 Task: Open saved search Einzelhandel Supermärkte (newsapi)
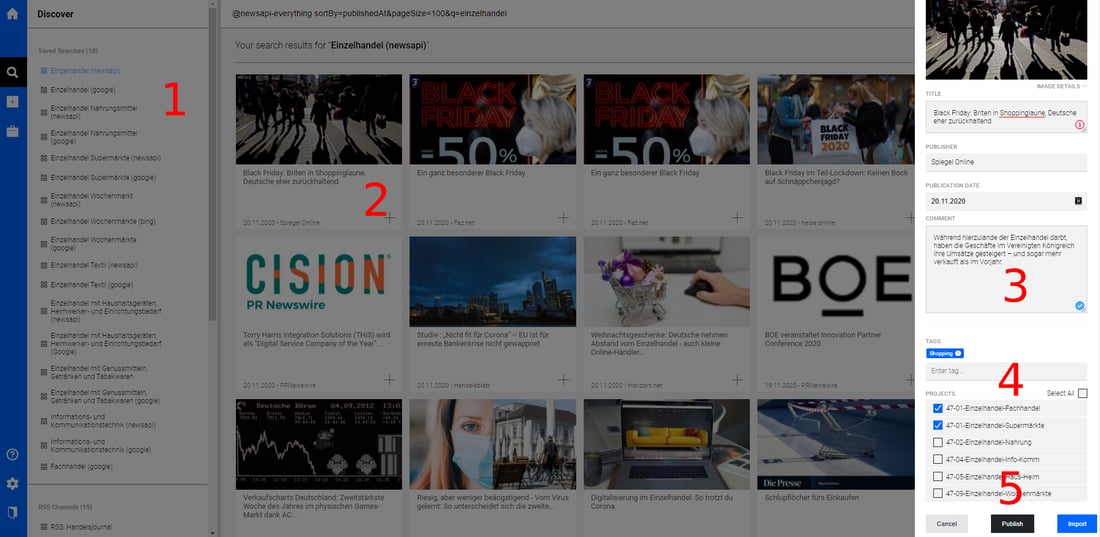[x=106, y=159]
